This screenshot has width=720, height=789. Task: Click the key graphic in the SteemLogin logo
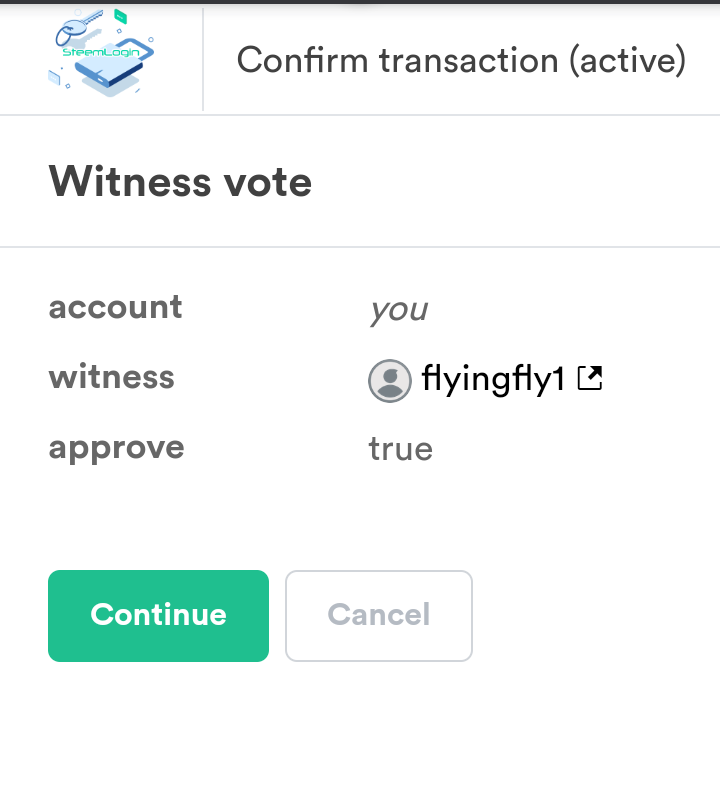77,28
